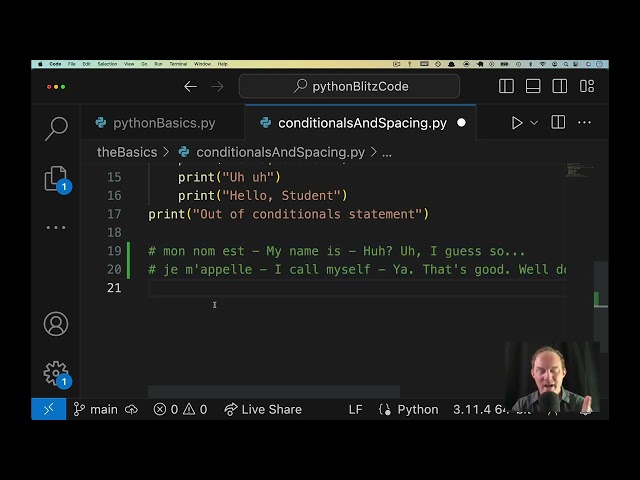Click line number 19 in the gutter
The image size is (640, 480).
[x=114, y=251]
